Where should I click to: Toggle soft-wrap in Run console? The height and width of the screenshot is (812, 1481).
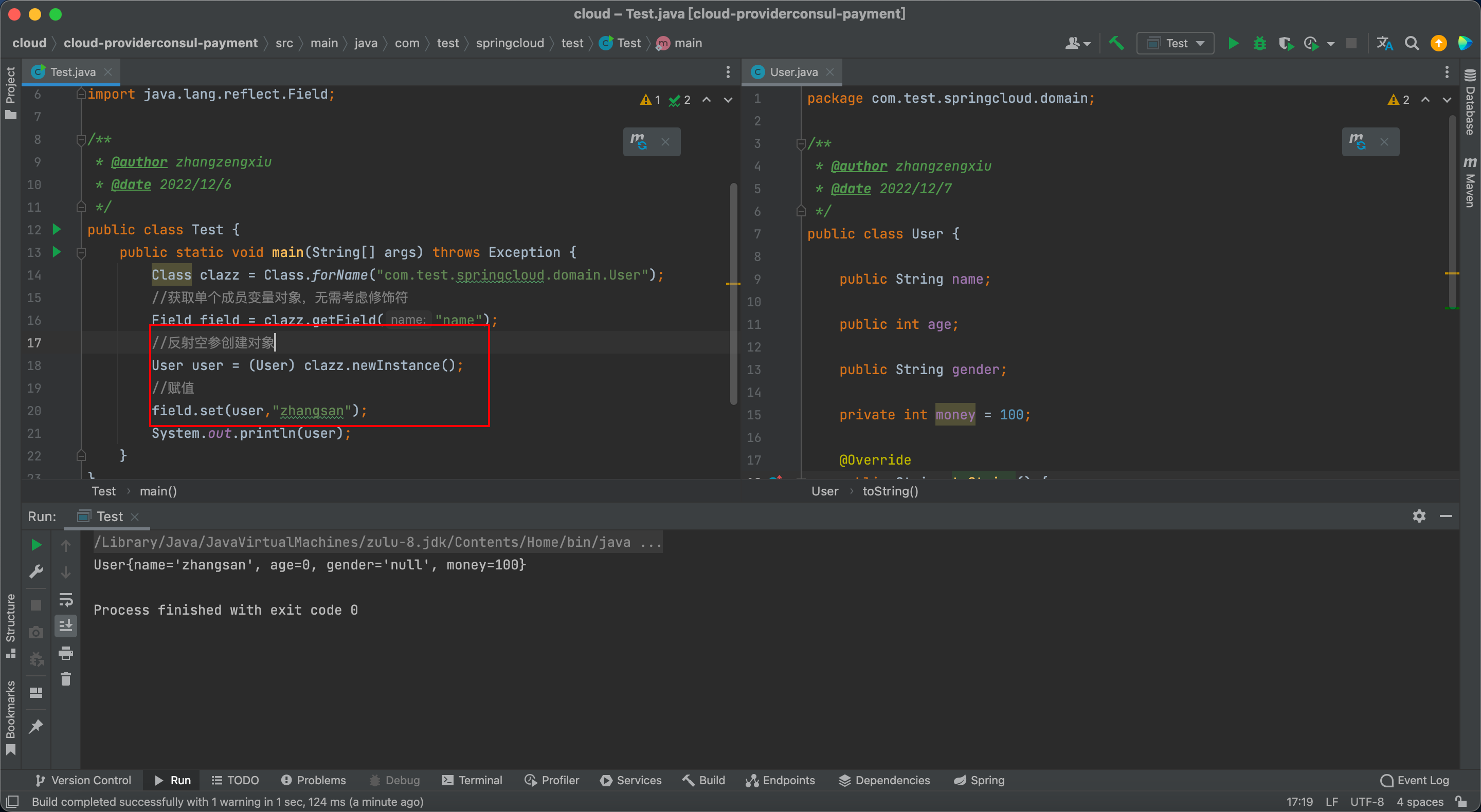pyautogui.click(x=66, y=599)
